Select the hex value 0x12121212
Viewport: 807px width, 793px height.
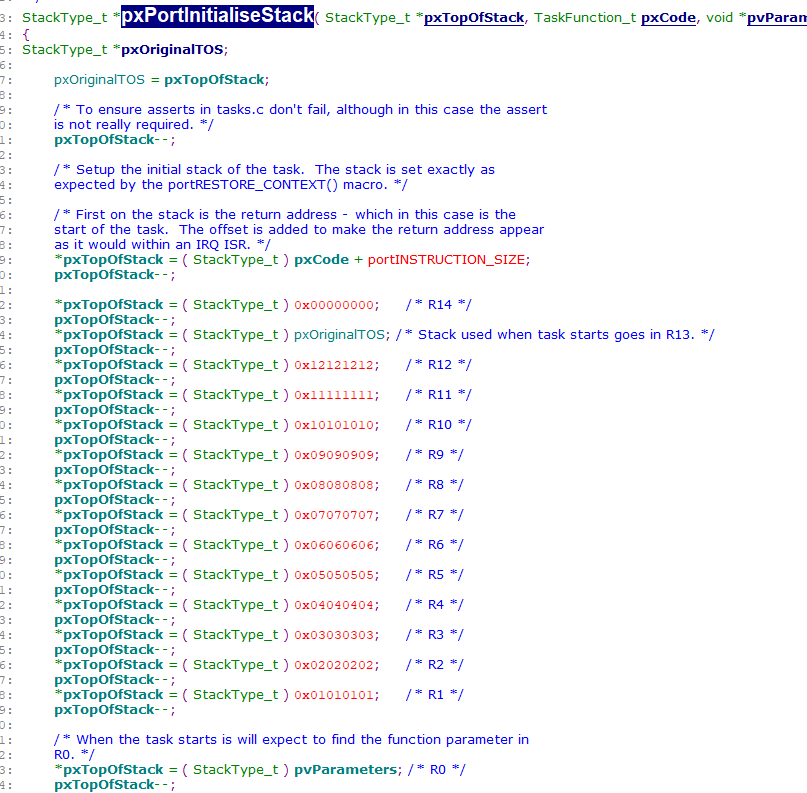point(334,365)
